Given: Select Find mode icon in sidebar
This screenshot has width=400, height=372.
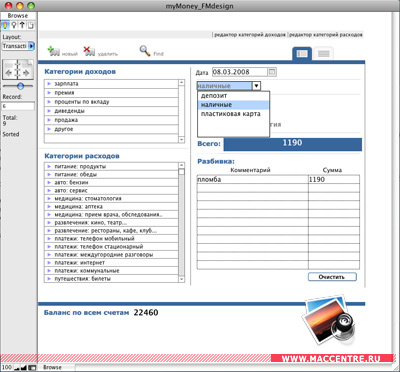Looking at the screenshot, I should pos(14,25).
